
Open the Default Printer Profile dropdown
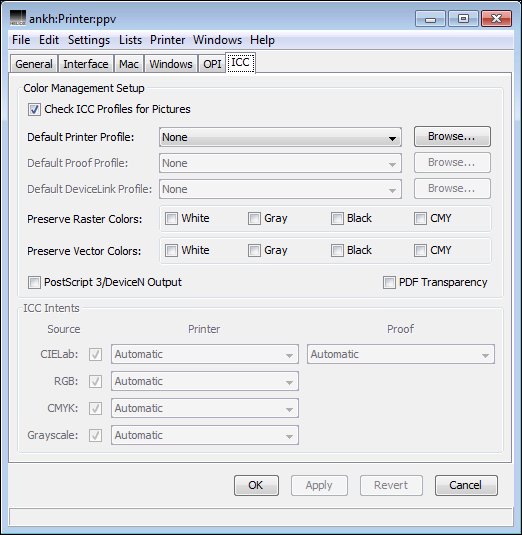click(x=280, y=137)
